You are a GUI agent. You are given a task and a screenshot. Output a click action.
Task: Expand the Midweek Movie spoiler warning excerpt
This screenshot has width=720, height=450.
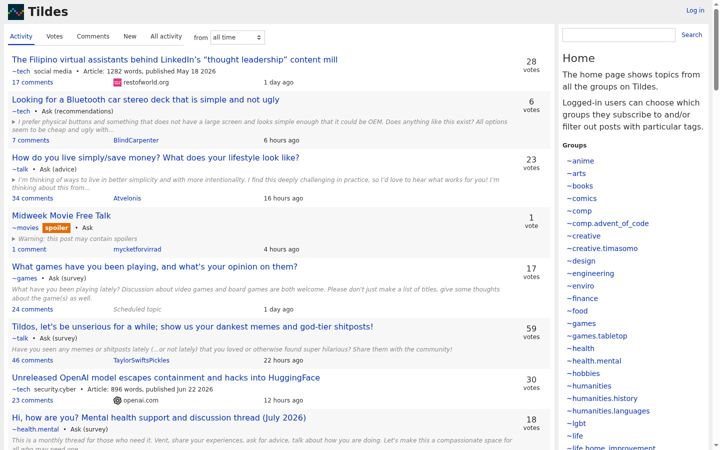[14, 239]
